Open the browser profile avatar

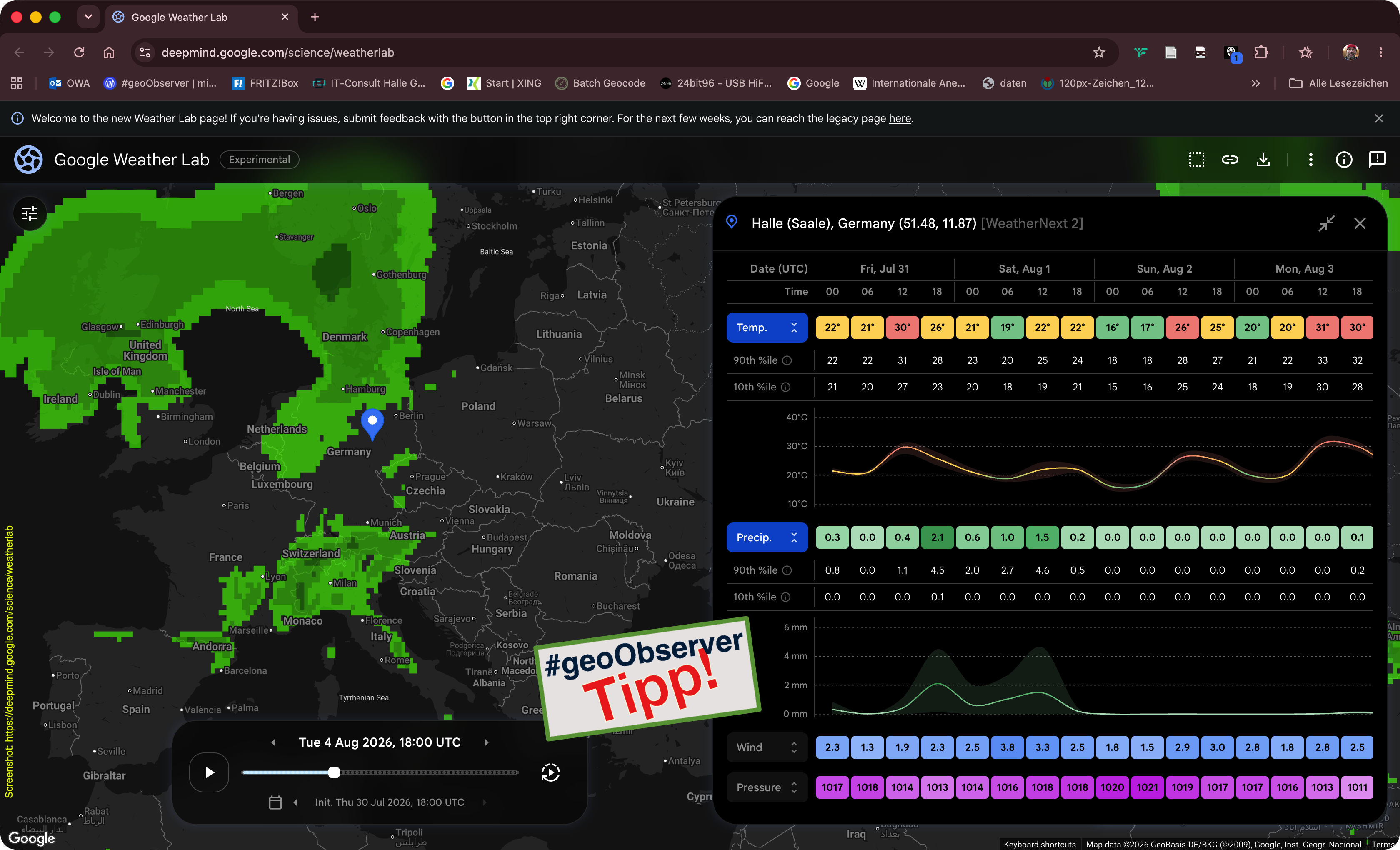1350,53
